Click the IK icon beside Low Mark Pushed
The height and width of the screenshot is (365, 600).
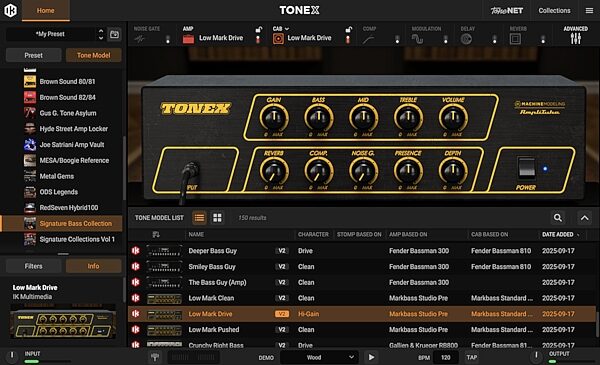pos(135,329)
